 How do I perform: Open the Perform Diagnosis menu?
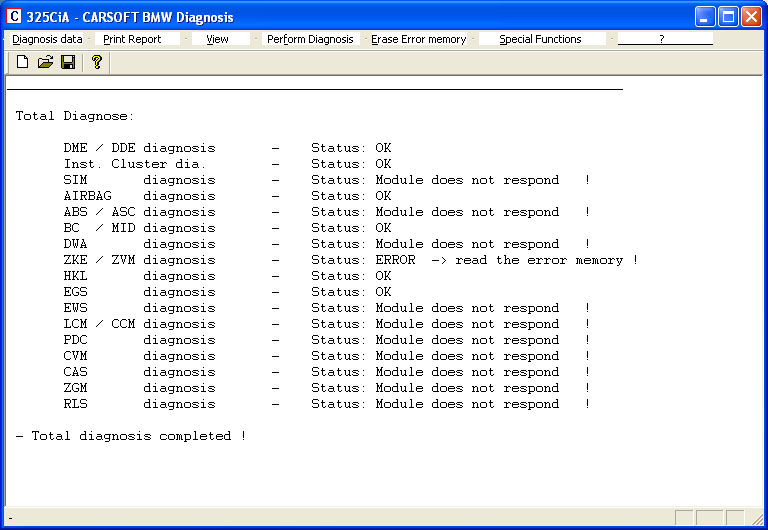coord(310,39)
